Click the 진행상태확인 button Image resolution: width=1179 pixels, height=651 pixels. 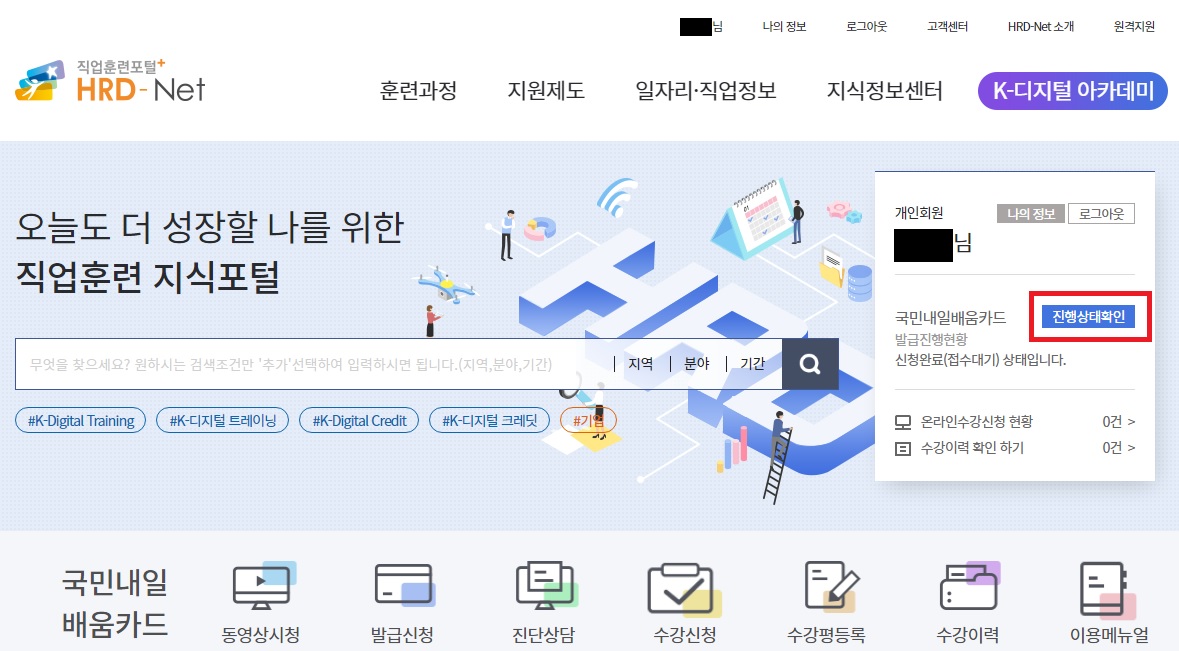coord(1088,316)
